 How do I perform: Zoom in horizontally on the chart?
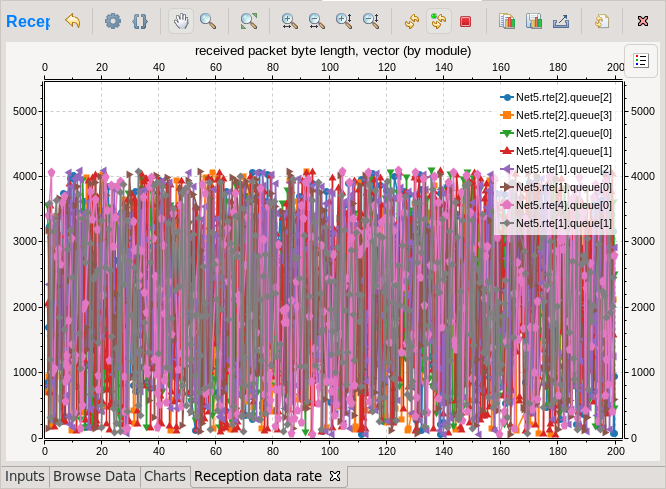pos(289,21)
